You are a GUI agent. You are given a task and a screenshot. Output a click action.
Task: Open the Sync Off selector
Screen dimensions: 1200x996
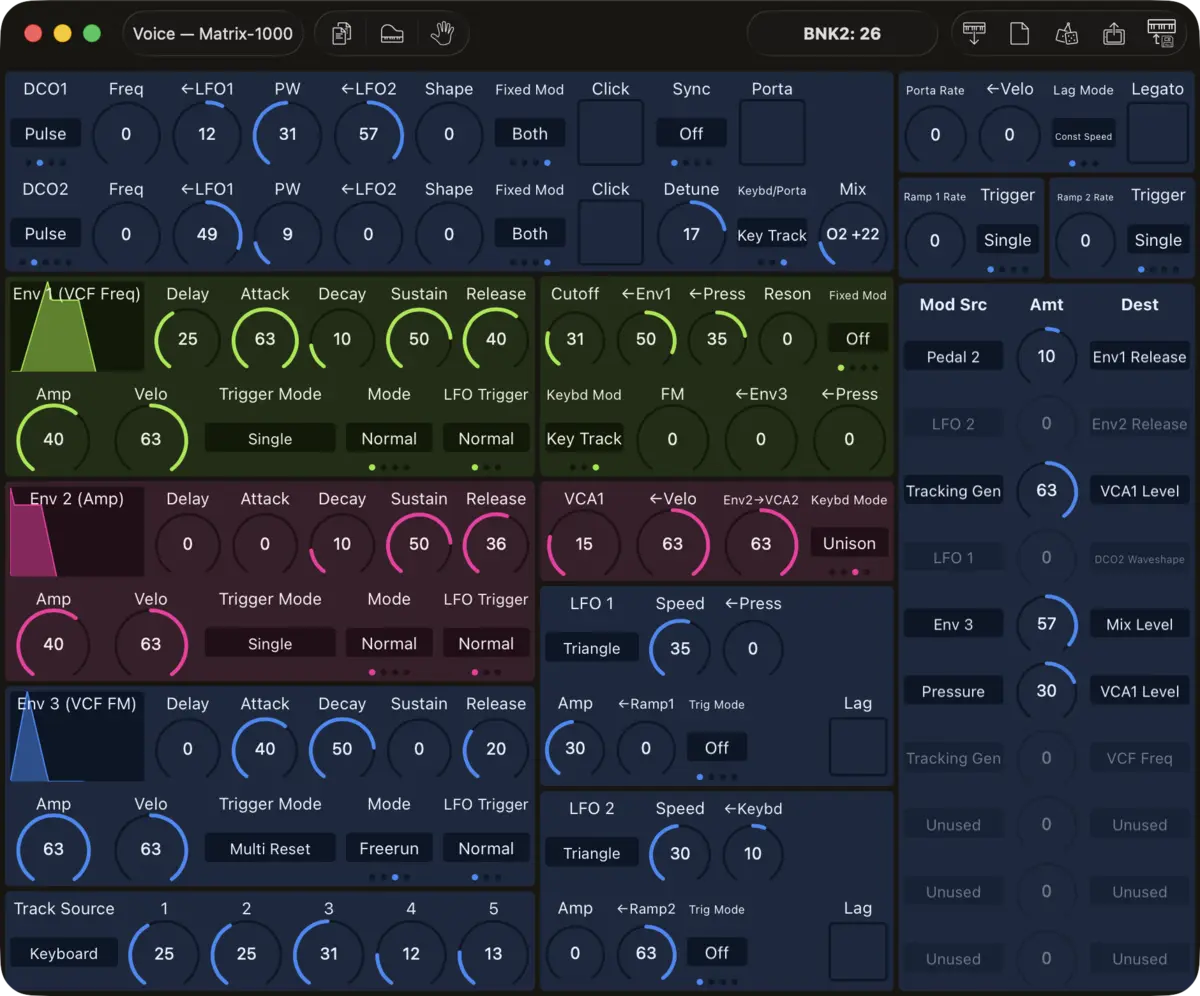coord(691,133)
